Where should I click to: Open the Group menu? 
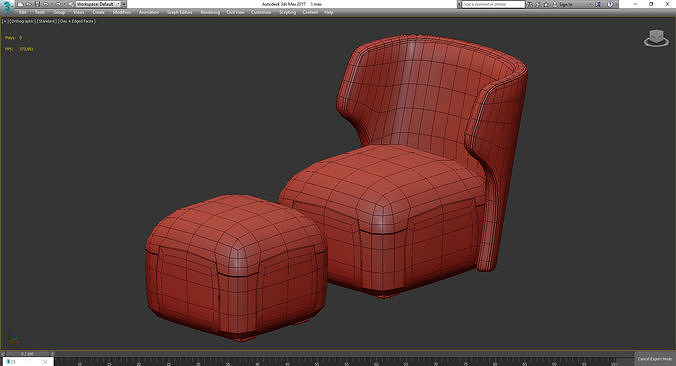[59, 13]
